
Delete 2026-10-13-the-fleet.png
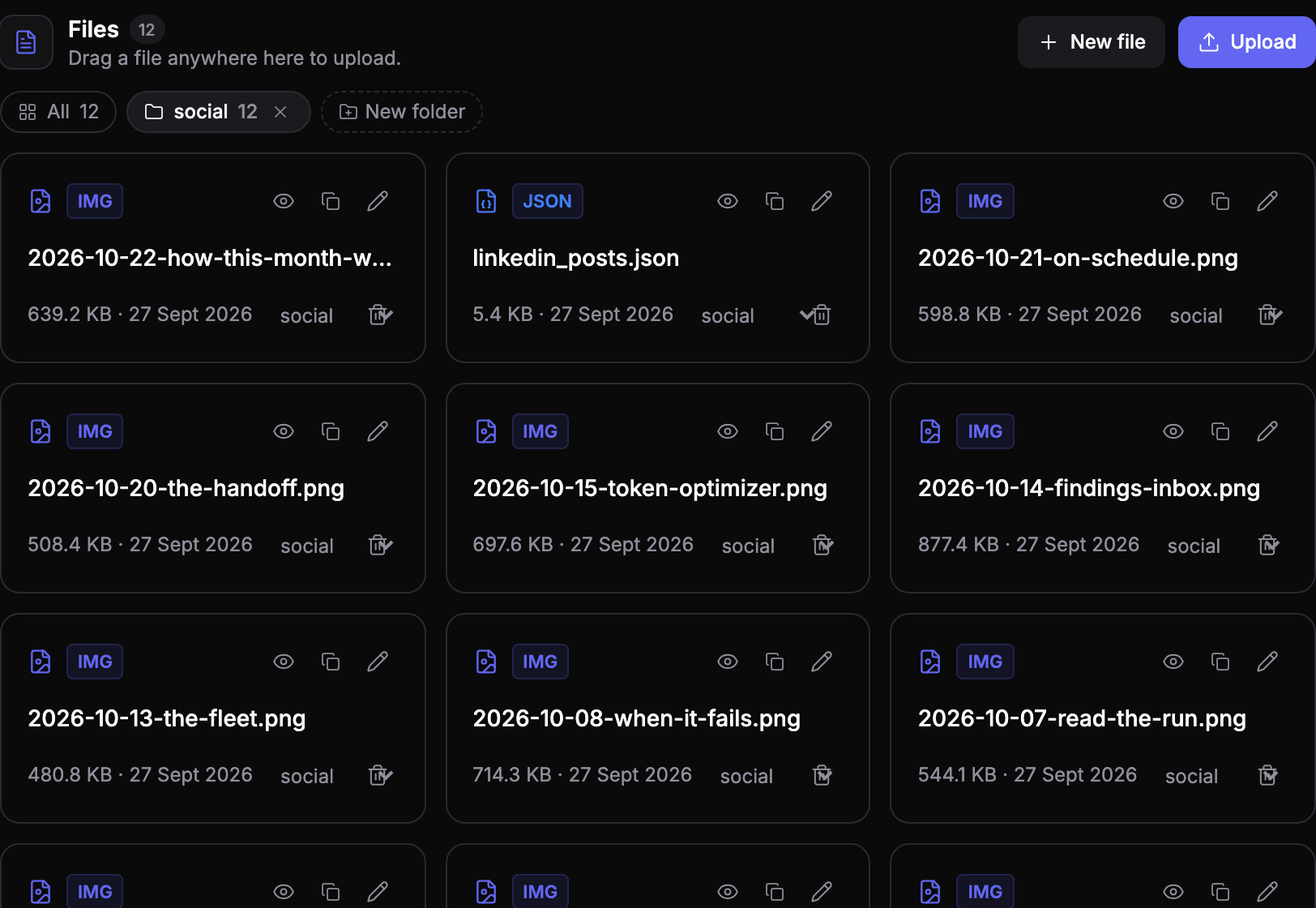point(379,775)
